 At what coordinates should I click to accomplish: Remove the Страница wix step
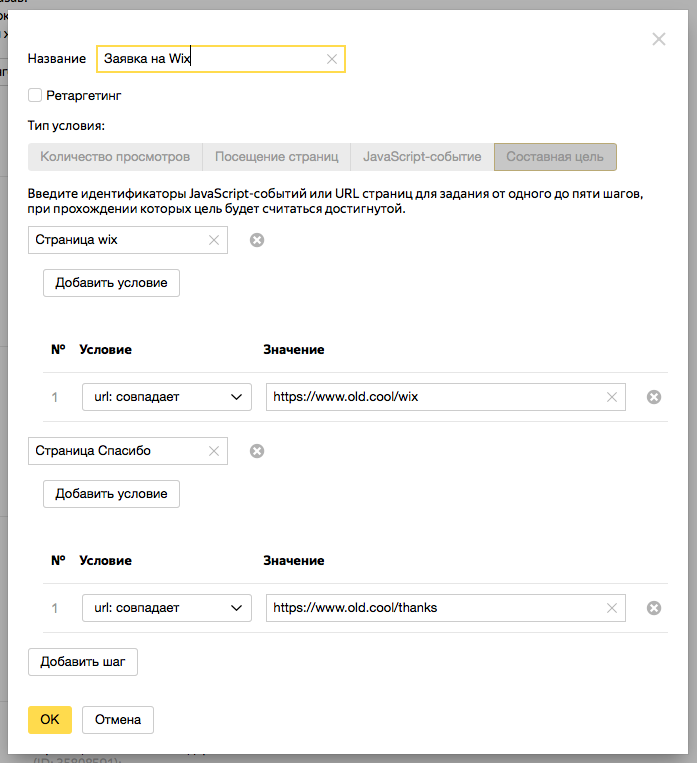point(257,240)
